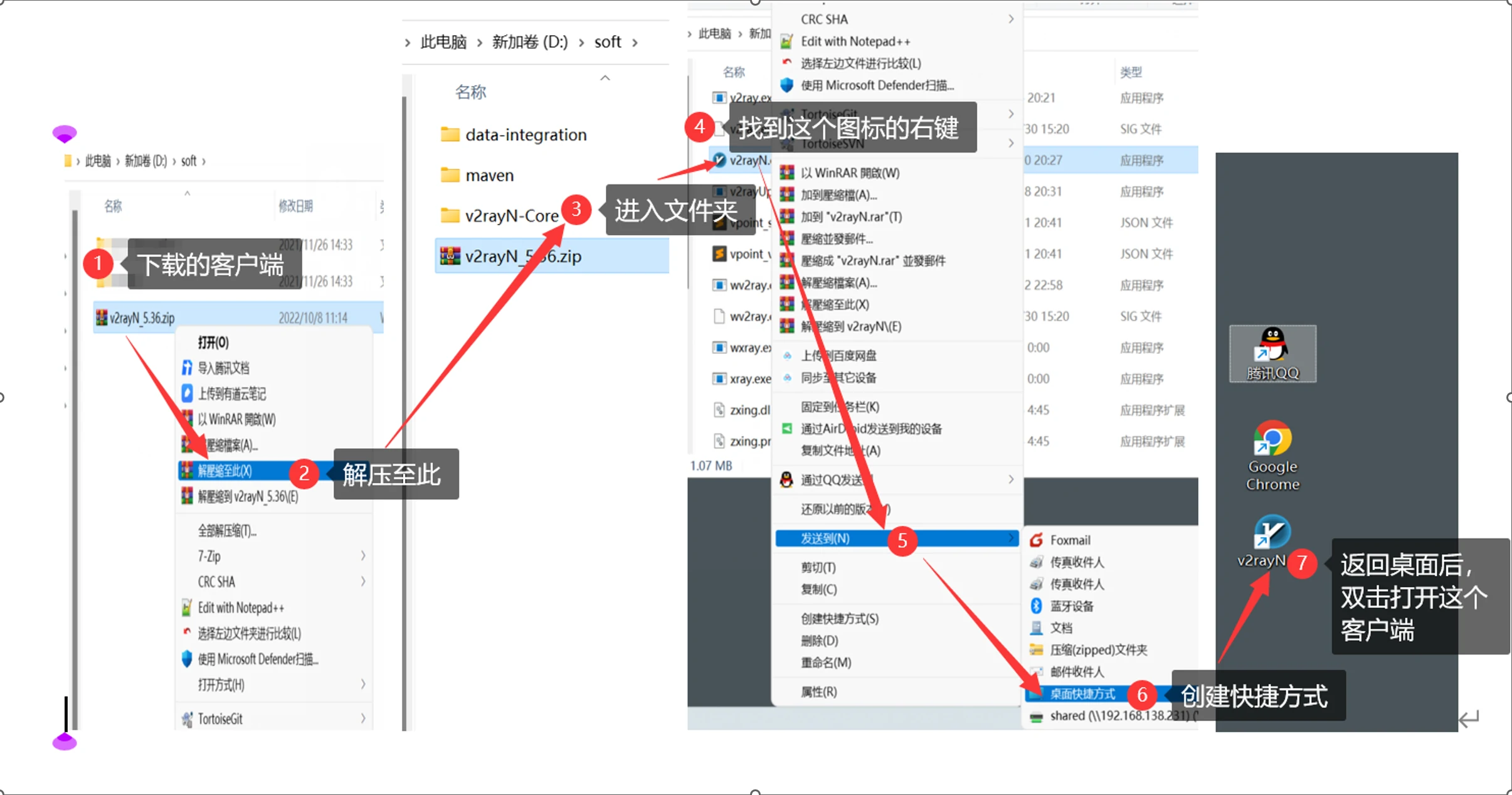Expand the 通过QQ发送 submenu arrow
Viewport: 1512px width, 795px height.
1011,479
